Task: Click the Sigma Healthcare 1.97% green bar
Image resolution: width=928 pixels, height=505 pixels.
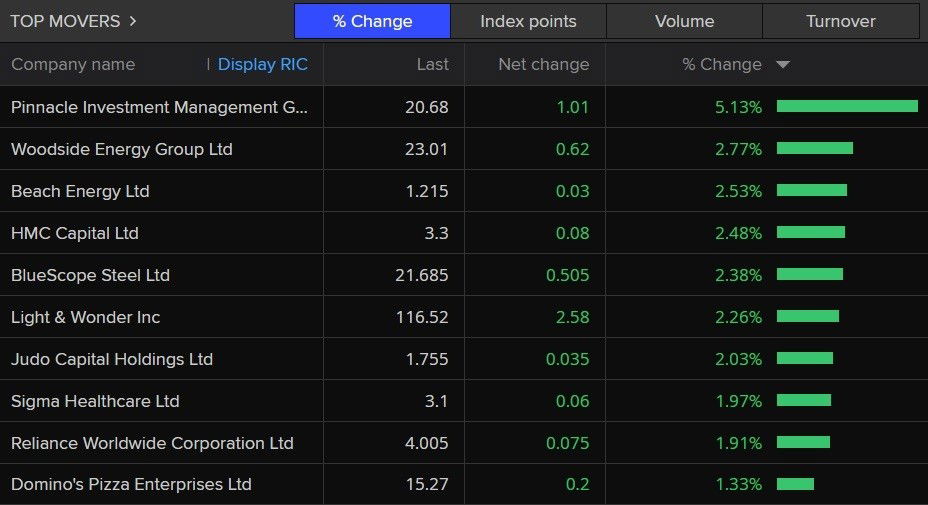Action: coord(804,400)
